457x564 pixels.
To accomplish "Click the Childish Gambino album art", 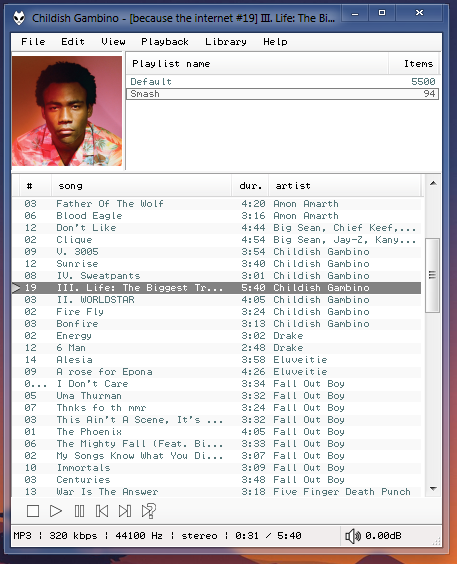I will point(67,111).
